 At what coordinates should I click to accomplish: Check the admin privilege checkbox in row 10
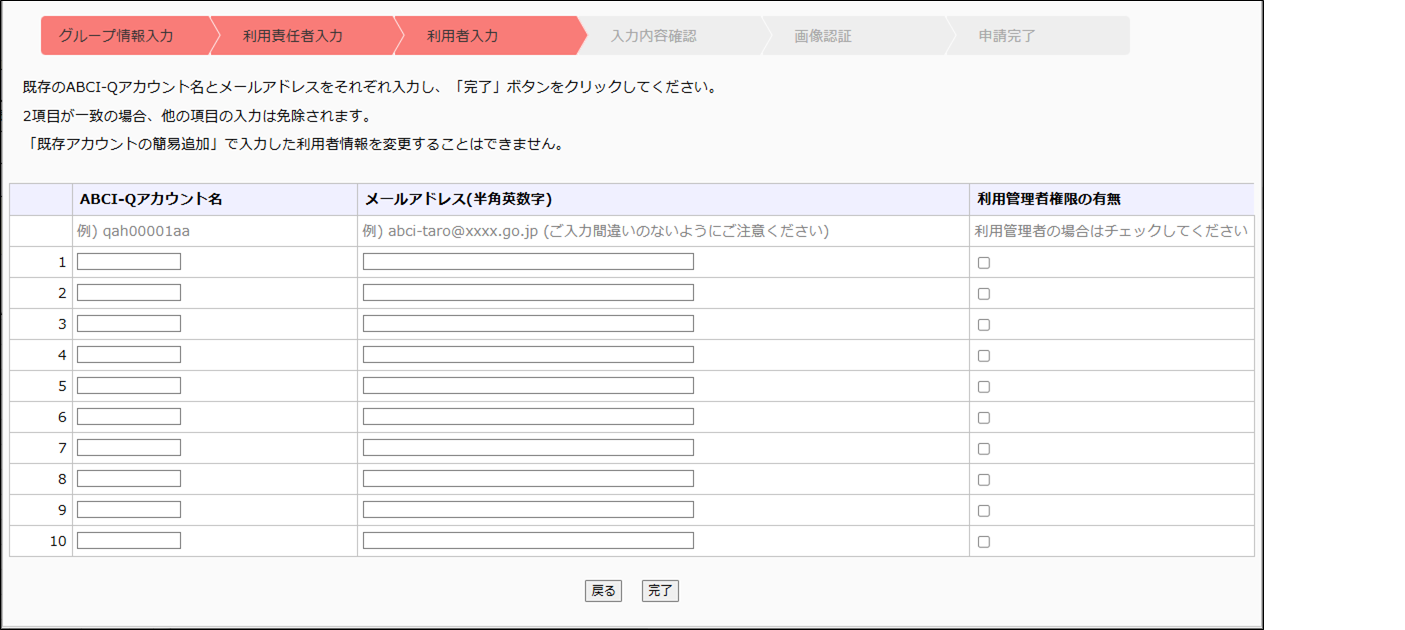984,542
